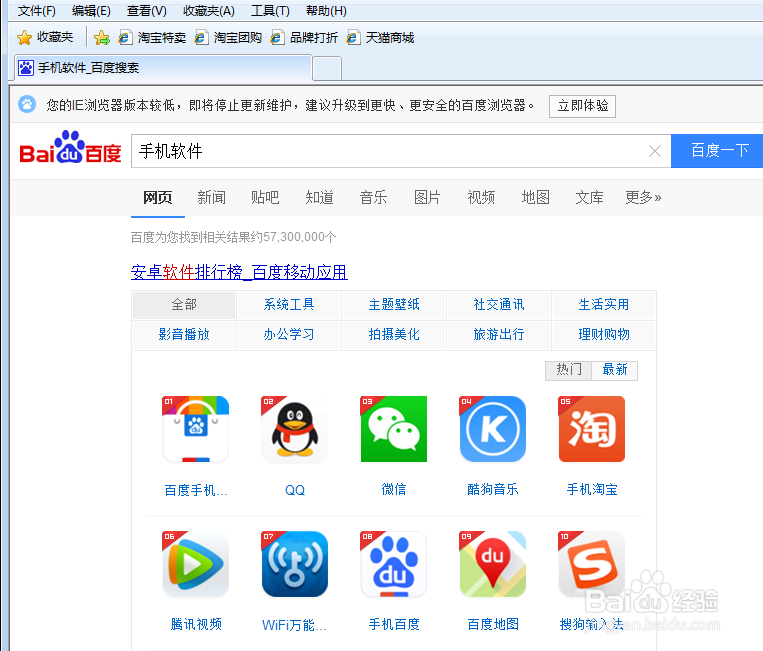Filter by 理财购物 category

604,334
